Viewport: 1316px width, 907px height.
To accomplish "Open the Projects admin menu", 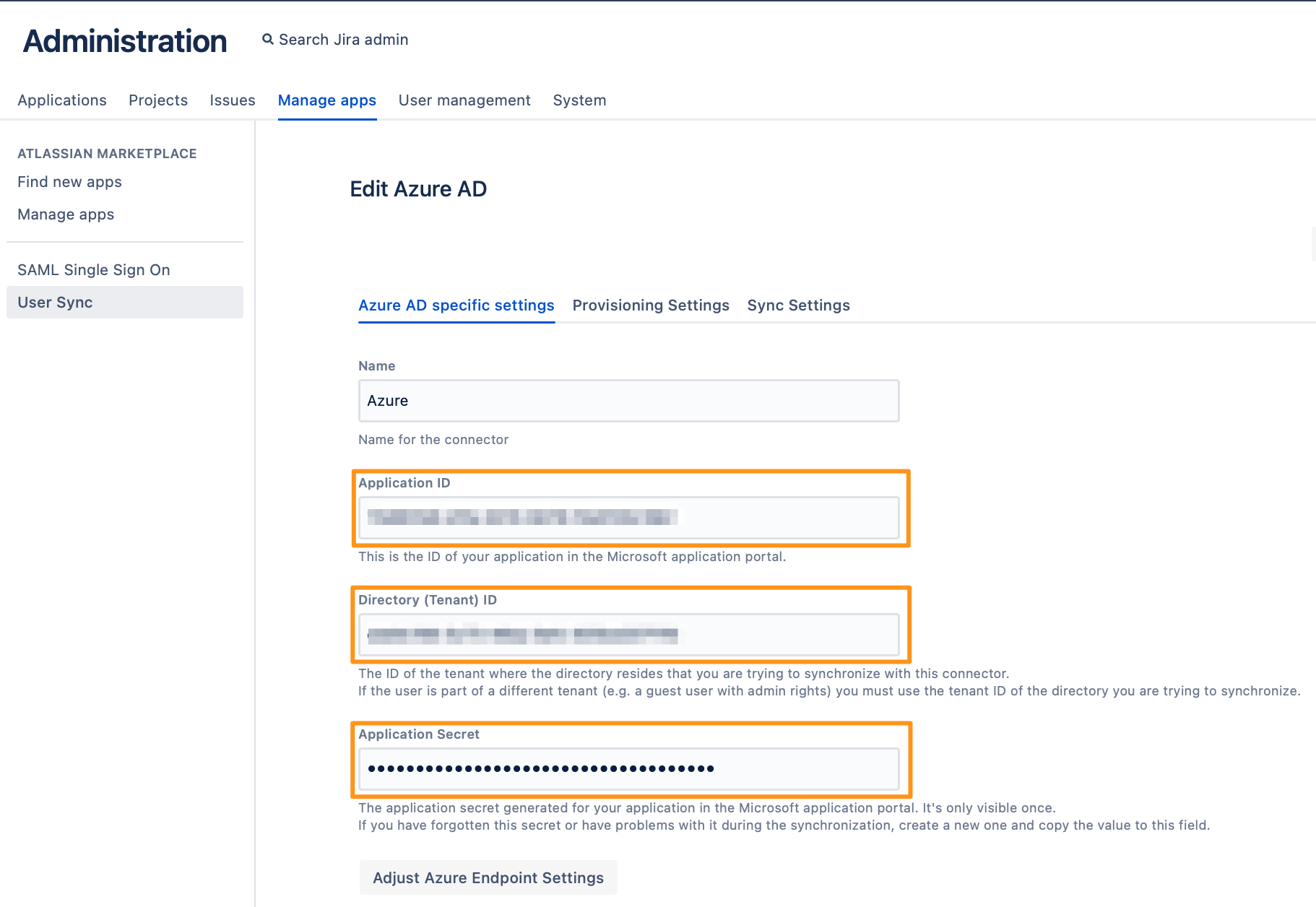I will [158, 100].
